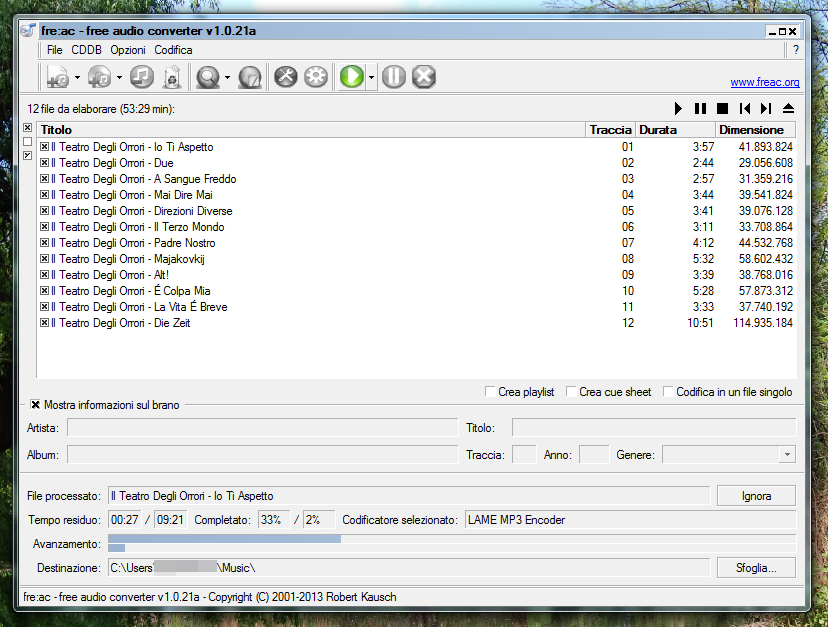The height and width of the screenshot is (627, 828).
Task: Click the CDDB query magnifier icon
Action: coord(208,77)
